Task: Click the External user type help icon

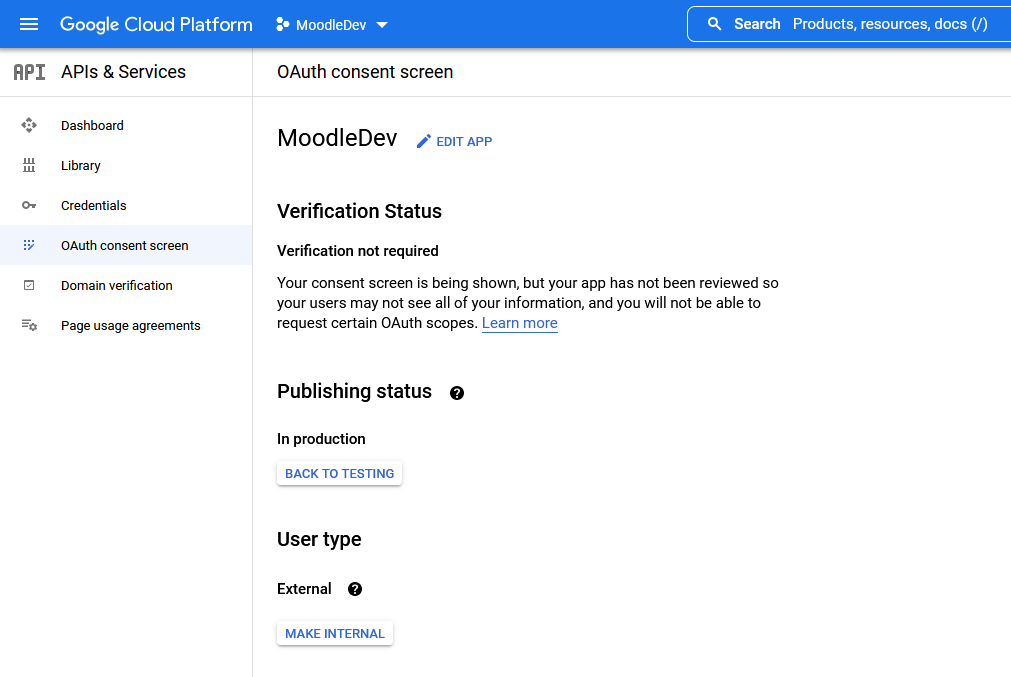Action: [x=355, y=589]
